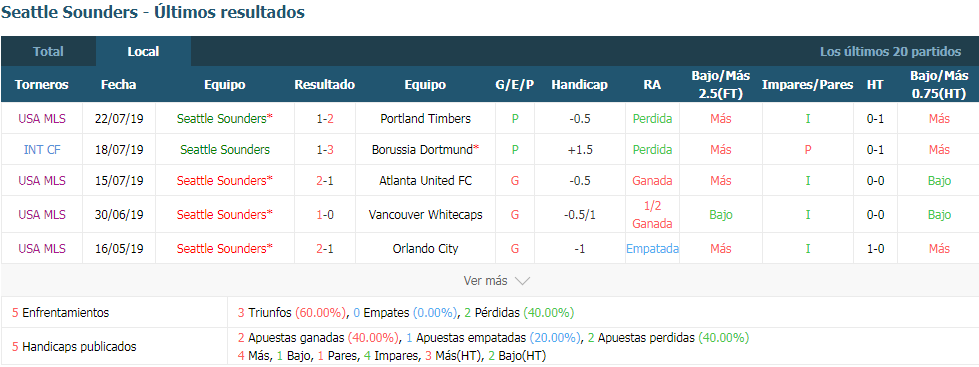
Task: Click Seattle Sounders in the 18/07/19 row
Action: [225, 150]
